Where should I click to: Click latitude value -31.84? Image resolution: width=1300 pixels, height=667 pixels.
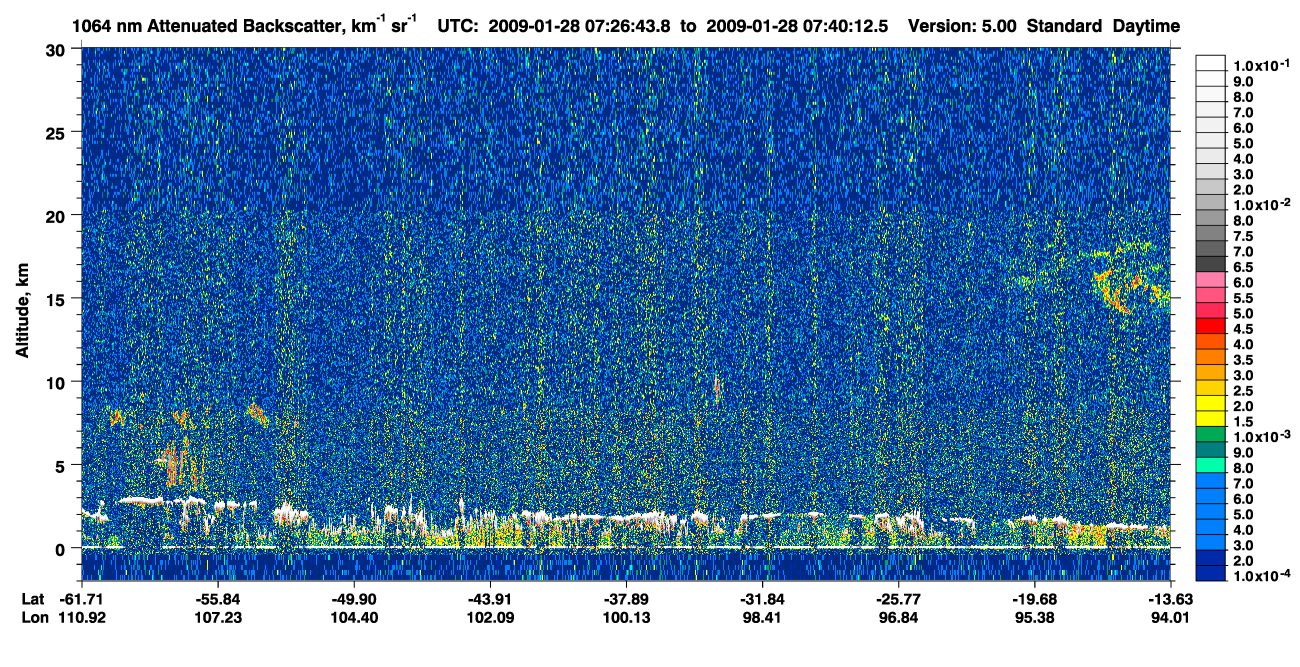tap(763, 598)
